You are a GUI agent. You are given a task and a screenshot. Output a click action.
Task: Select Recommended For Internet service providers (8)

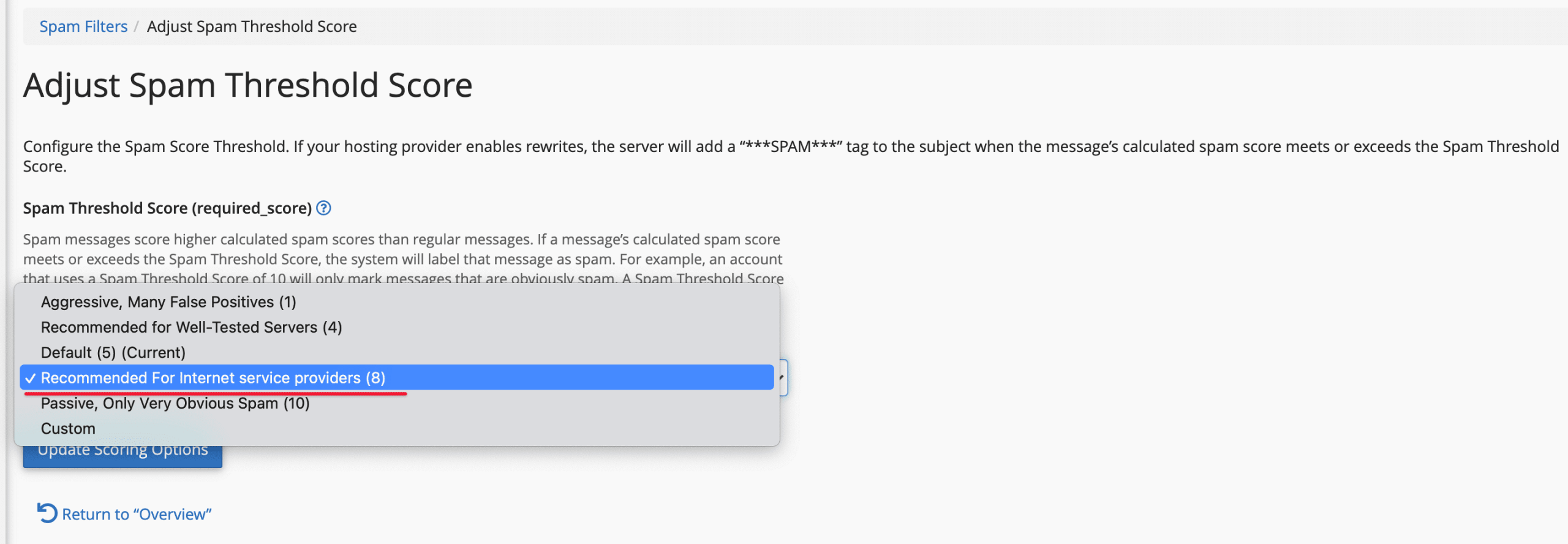coord(213,378)
